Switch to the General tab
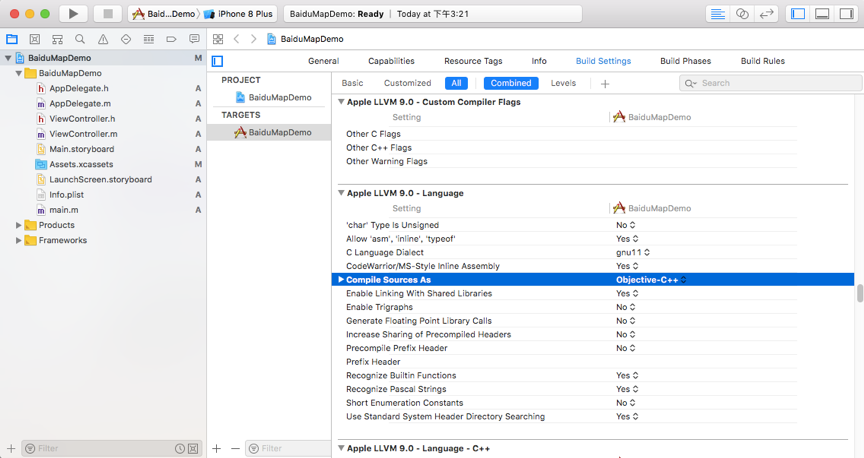The width and height of the screenshot is (864, 458). (323, 61)
